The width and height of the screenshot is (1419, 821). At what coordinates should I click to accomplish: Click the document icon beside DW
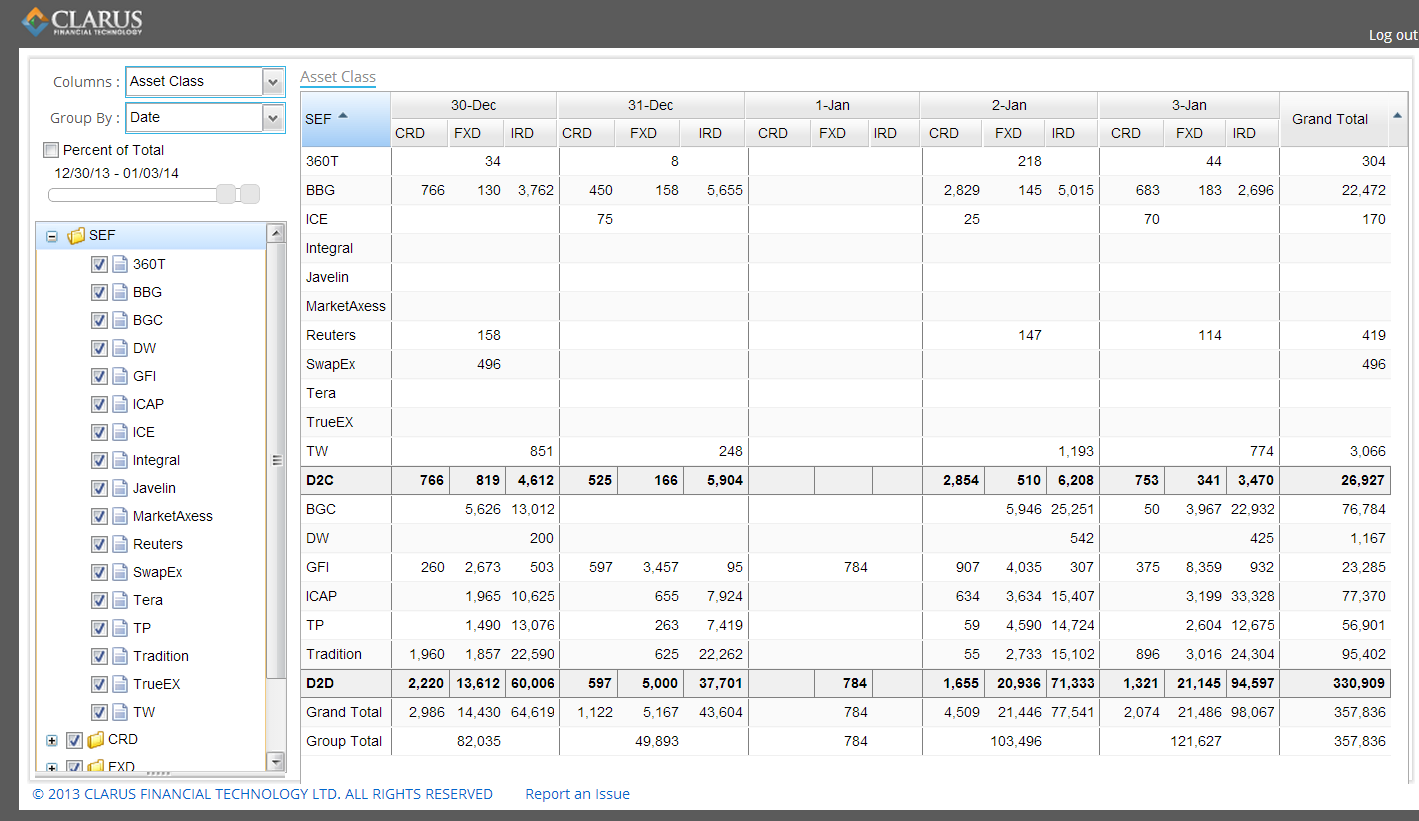120,348
